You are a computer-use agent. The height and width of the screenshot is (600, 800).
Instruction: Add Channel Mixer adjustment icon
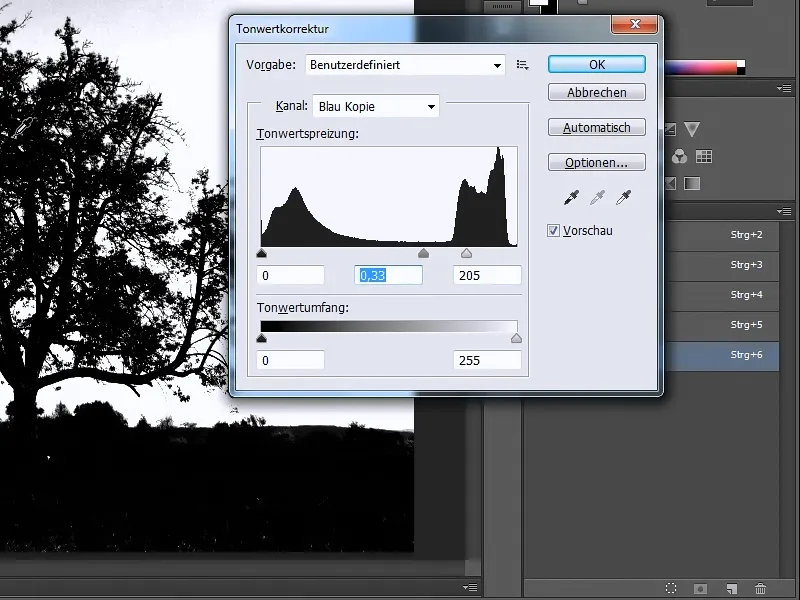click(679, 156)
